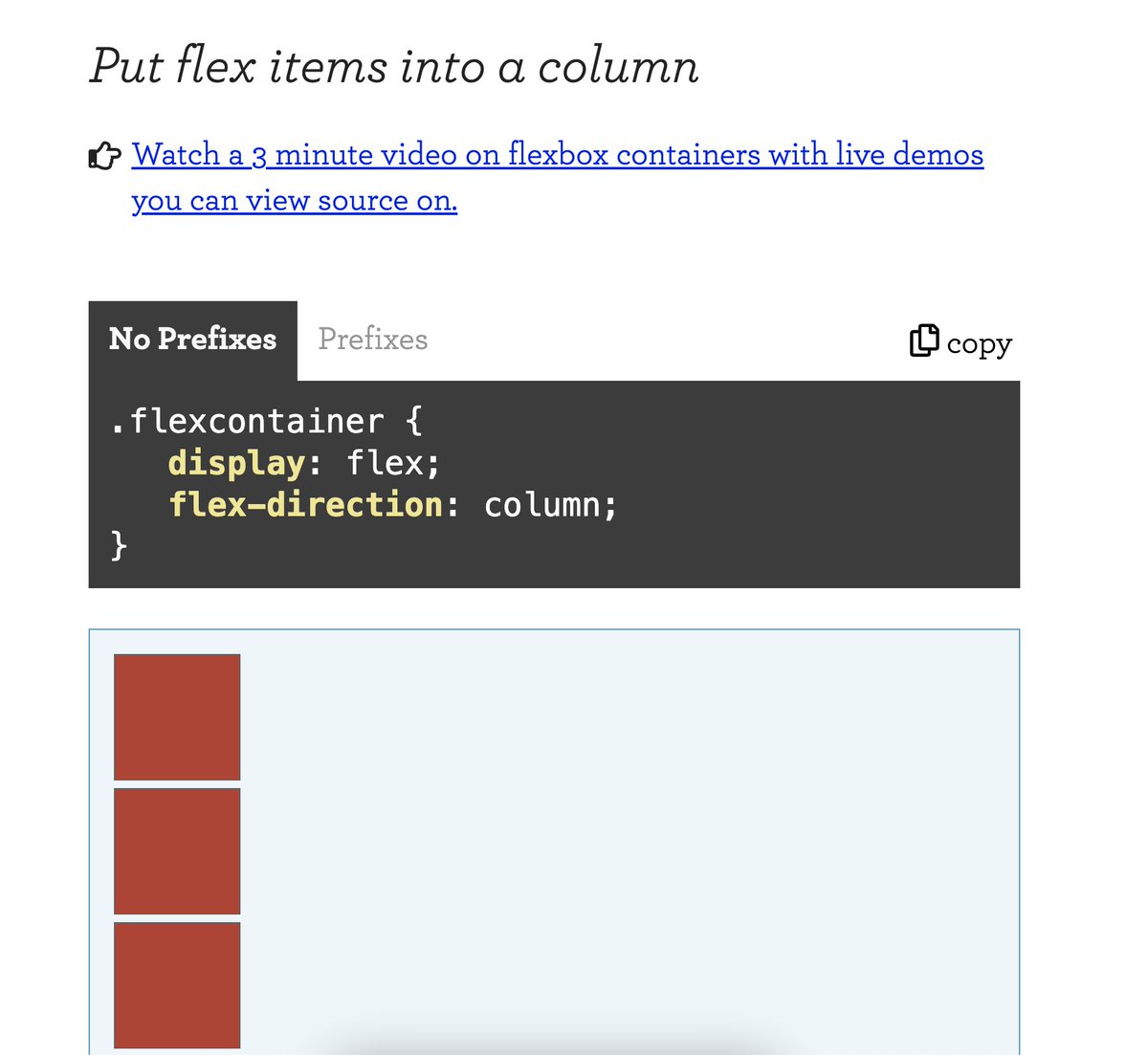The height and width of the screenshot is (1055, 1148).
Task: Click the "copy" text label
Action: pyautogui.click(x=979, y=344)
